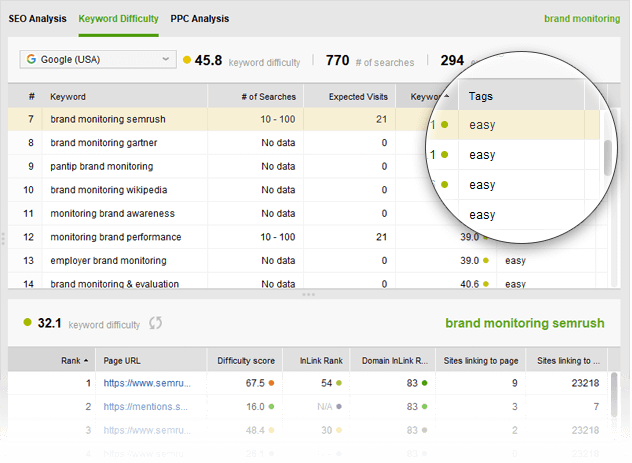Sort by the Rank column header
The height and width of the screenshot is (463, 632).
pyautogui.click(x=76, y=359)
